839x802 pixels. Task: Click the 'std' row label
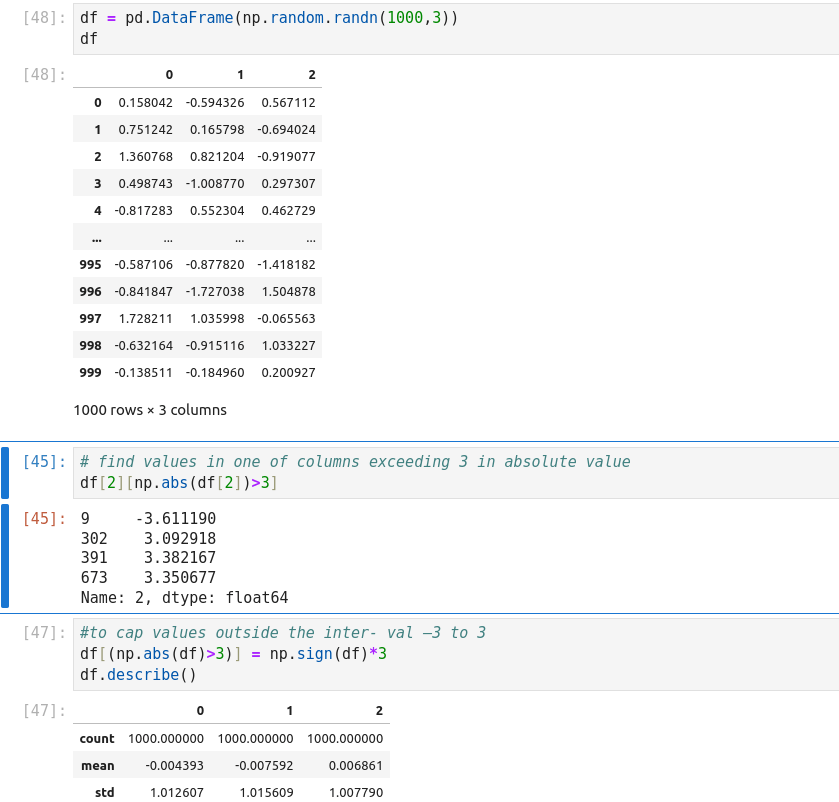104,792
